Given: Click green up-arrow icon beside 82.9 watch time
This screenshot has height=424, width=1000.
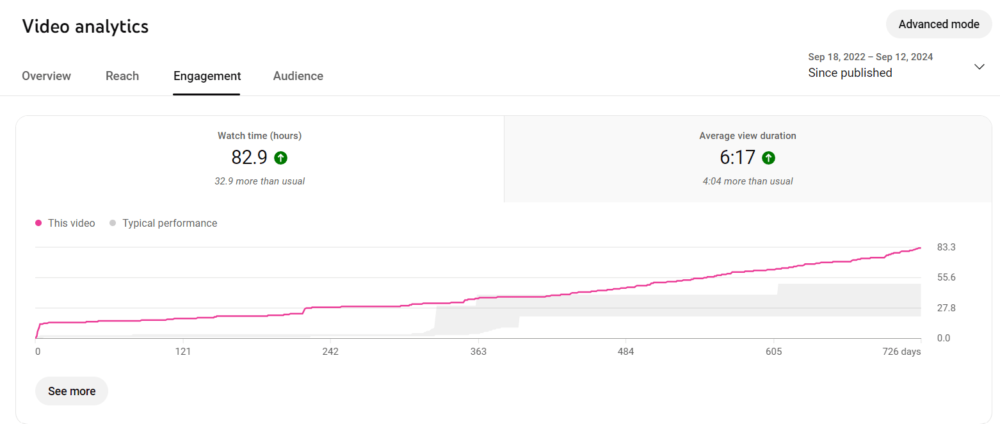Looking at the screenshot, I should click(x=281, y=157).
